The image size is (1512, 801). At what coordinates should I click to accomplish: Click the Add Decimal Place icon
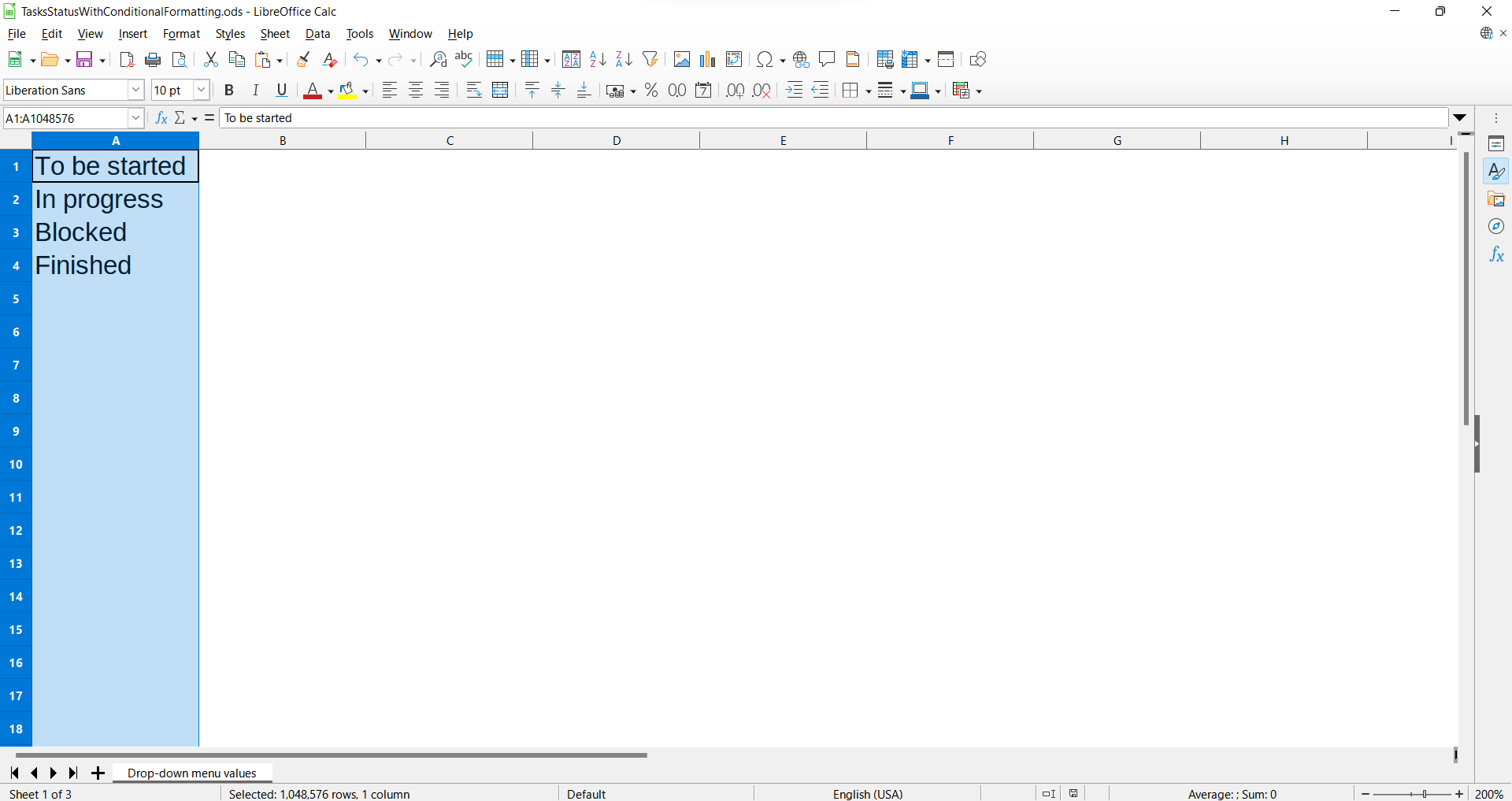point(736,91)
